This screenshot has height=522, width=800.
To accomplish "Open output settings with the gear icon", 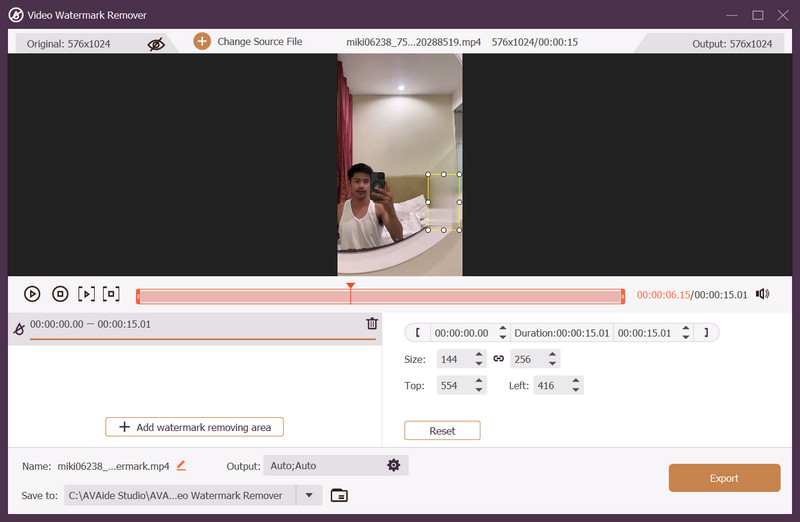I will [393, 465].
